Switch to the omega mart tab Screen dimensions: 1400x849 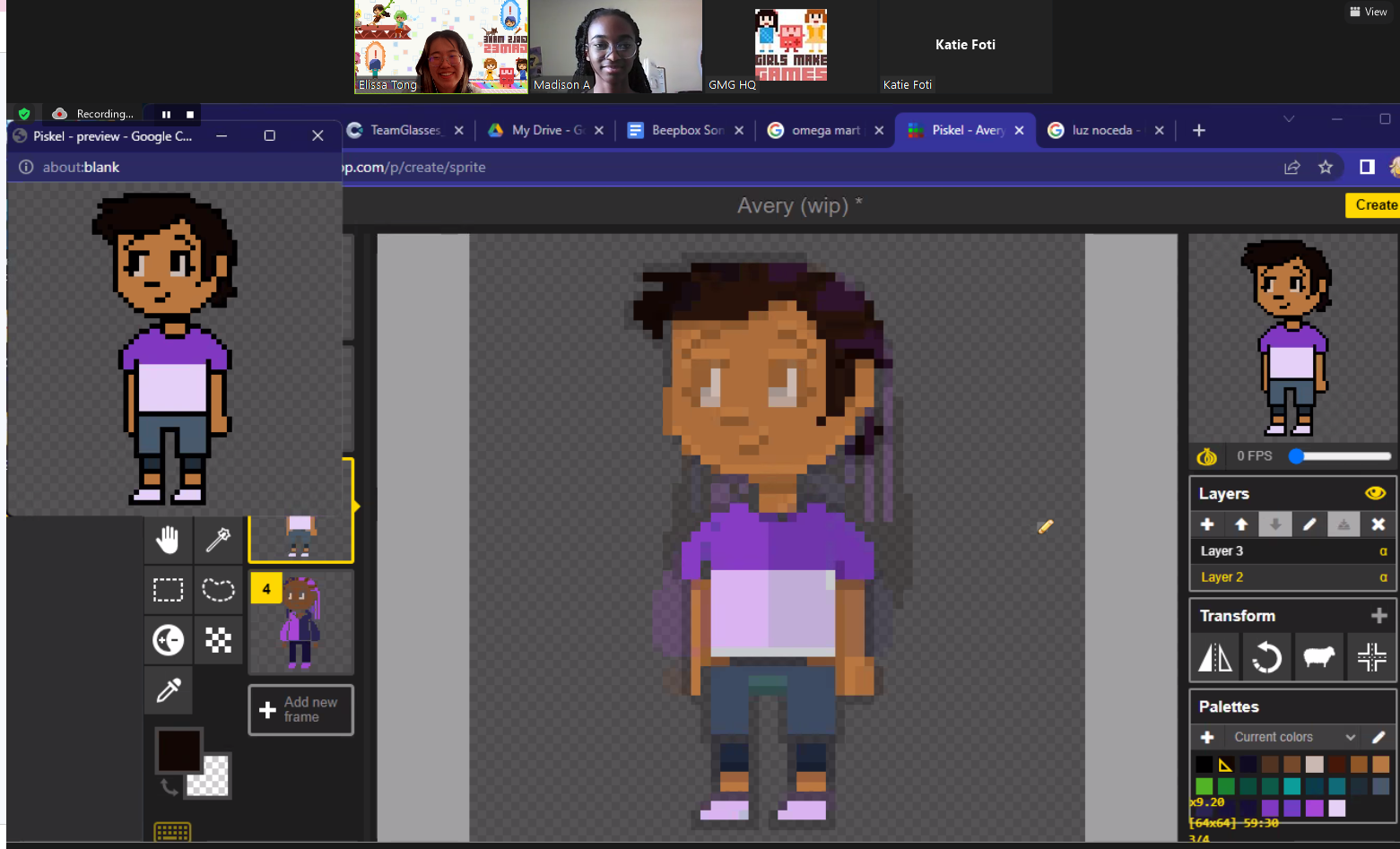click(826, 130)
